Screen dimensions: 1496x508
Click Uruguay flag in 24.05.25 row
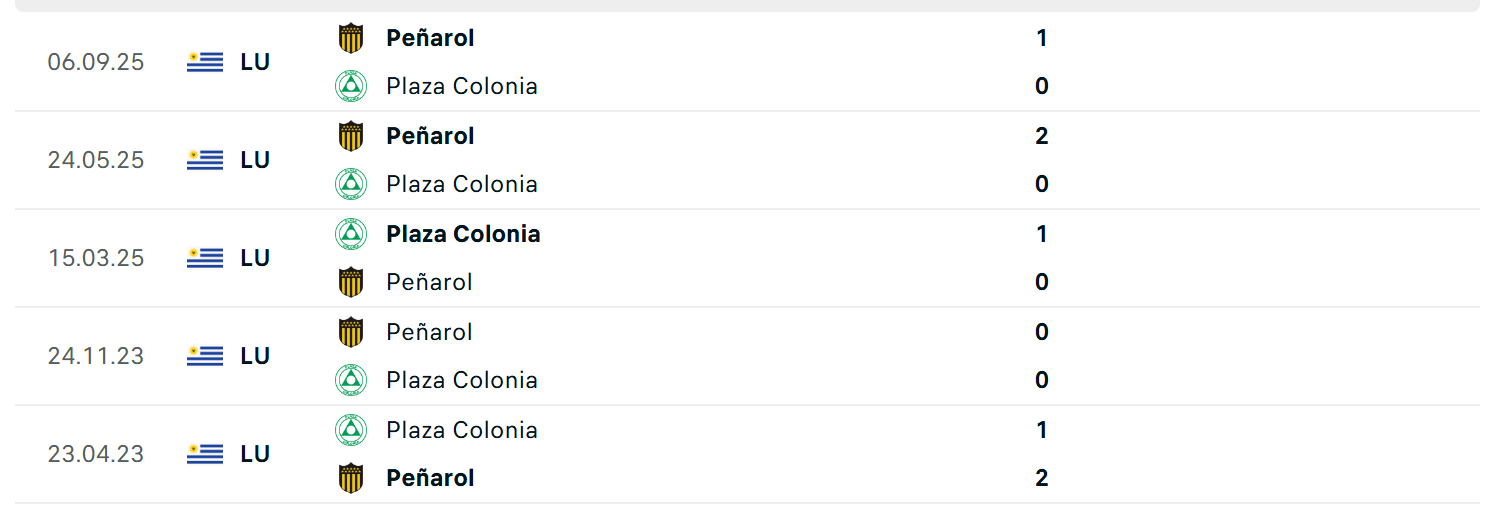205,160
